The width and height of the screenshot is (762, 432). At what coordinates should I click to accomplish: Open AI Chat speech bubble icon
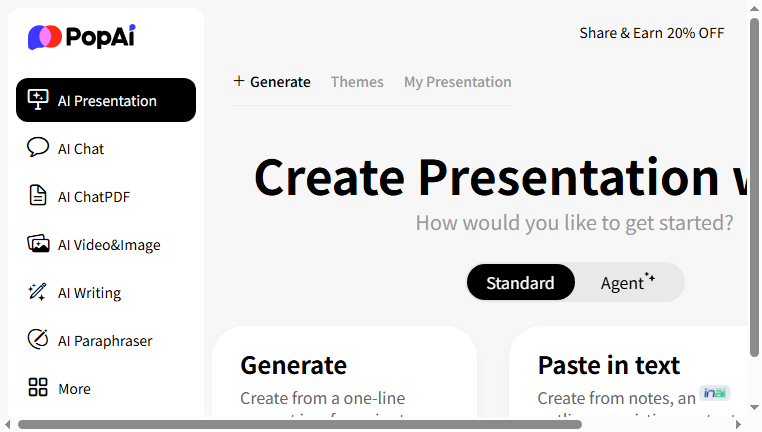tap(38, 148)
